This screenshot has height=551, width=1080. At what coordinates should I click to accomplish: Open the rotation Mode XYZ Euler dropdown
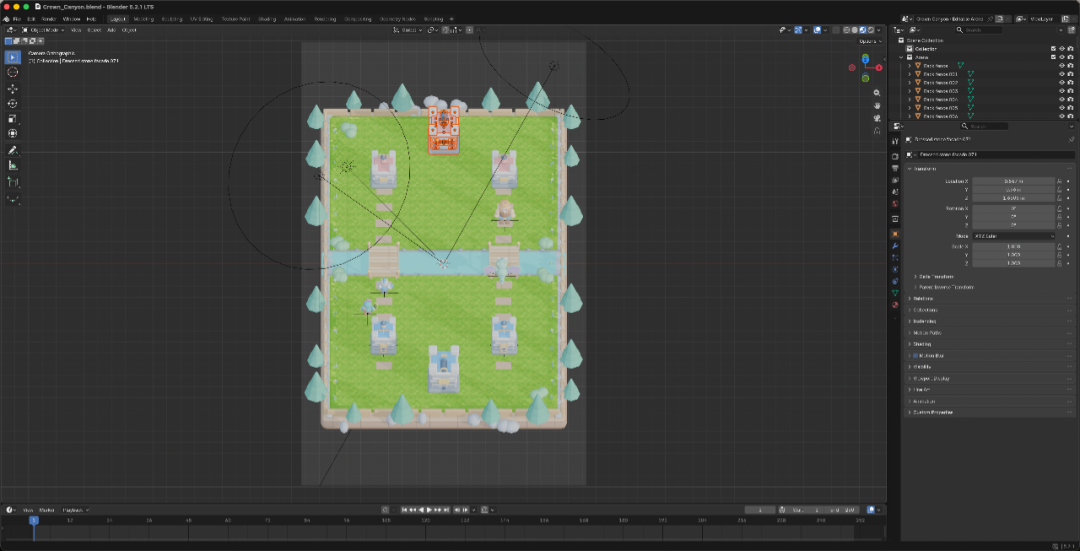(x=1013, y=236)
